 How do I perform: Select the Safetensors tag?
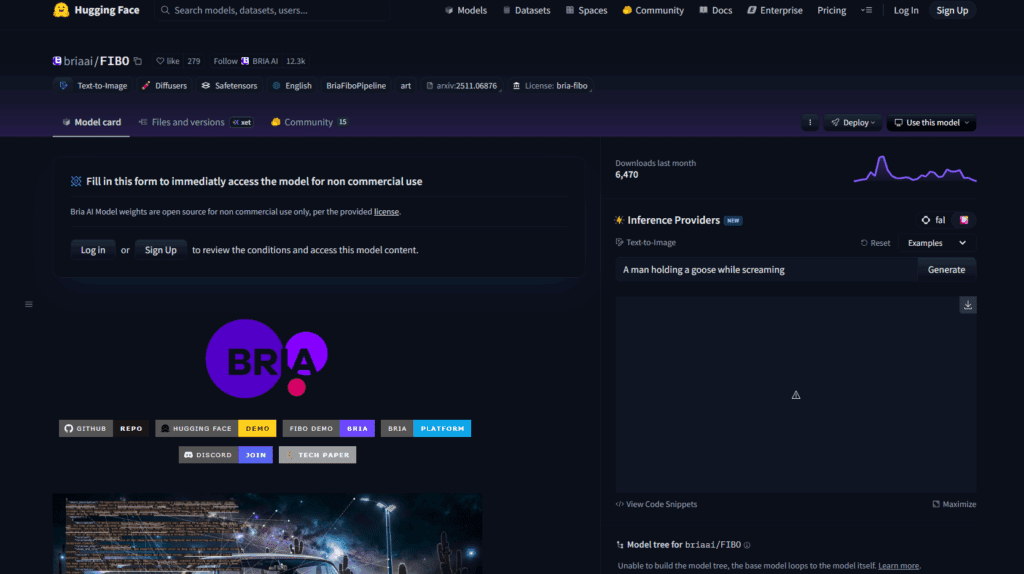229,86
